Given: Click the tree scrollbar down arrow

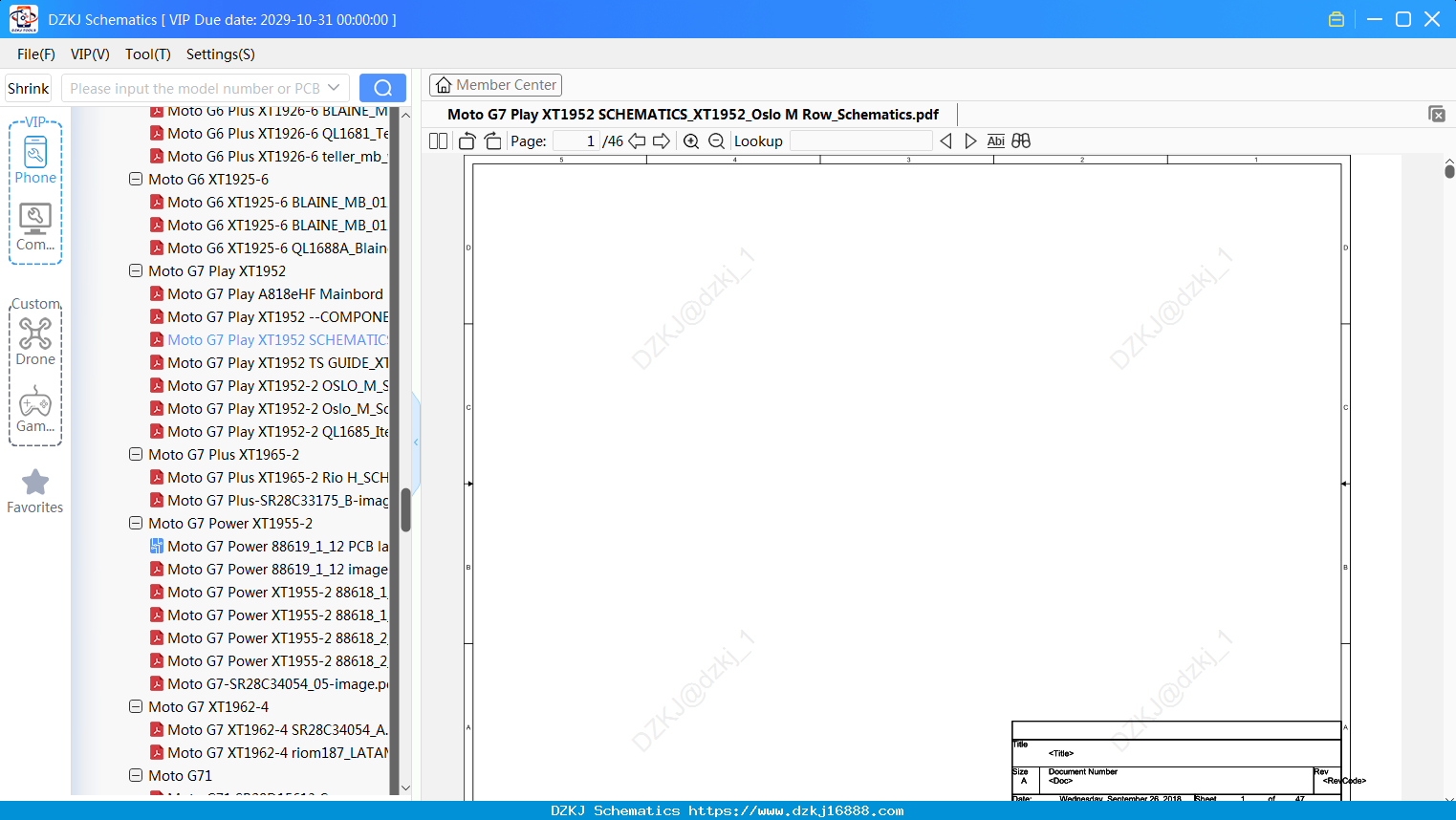Looking at the screenshot, I should point(405,788).
